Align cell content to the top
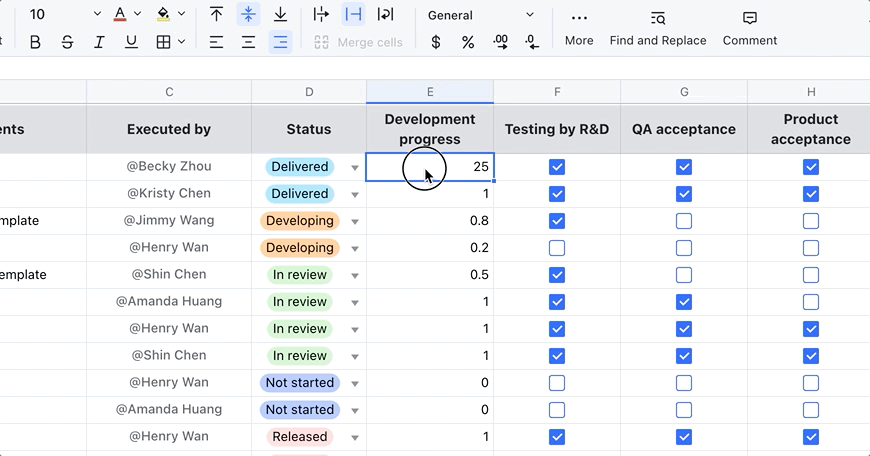Screen dimensions: 870x456 click(x=216, y=14)
